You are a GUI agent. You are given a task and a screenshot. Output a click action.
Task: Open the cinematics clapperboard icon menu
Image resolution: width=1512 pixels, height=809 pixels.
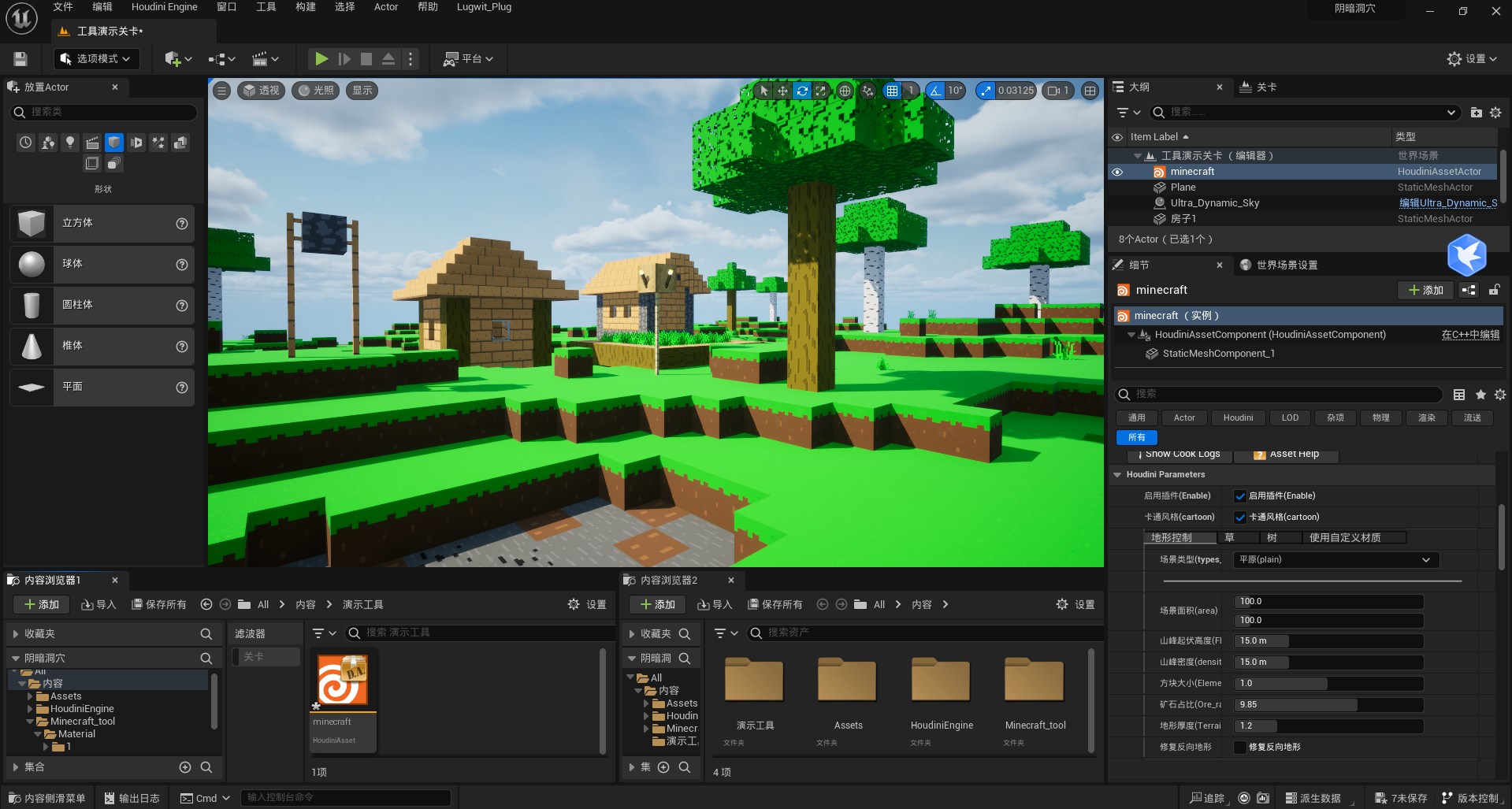coord(266,59)
